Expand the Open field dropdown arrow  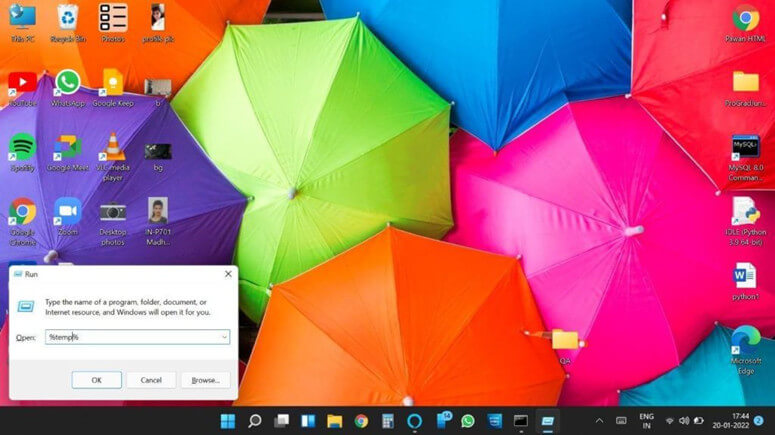(x=224, y=337)
